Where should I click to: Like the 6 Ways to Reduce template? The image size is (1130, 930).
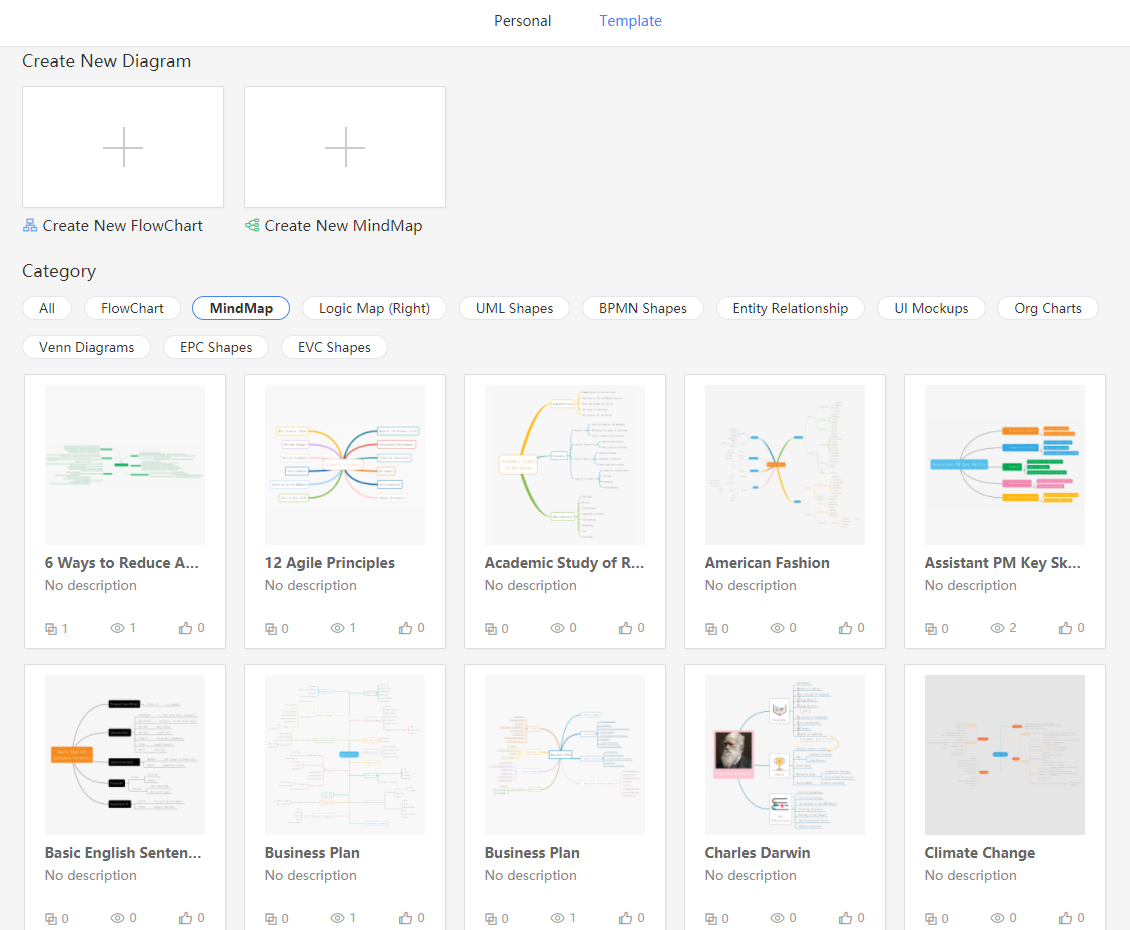pyautogui.click(x=185, y=628)
